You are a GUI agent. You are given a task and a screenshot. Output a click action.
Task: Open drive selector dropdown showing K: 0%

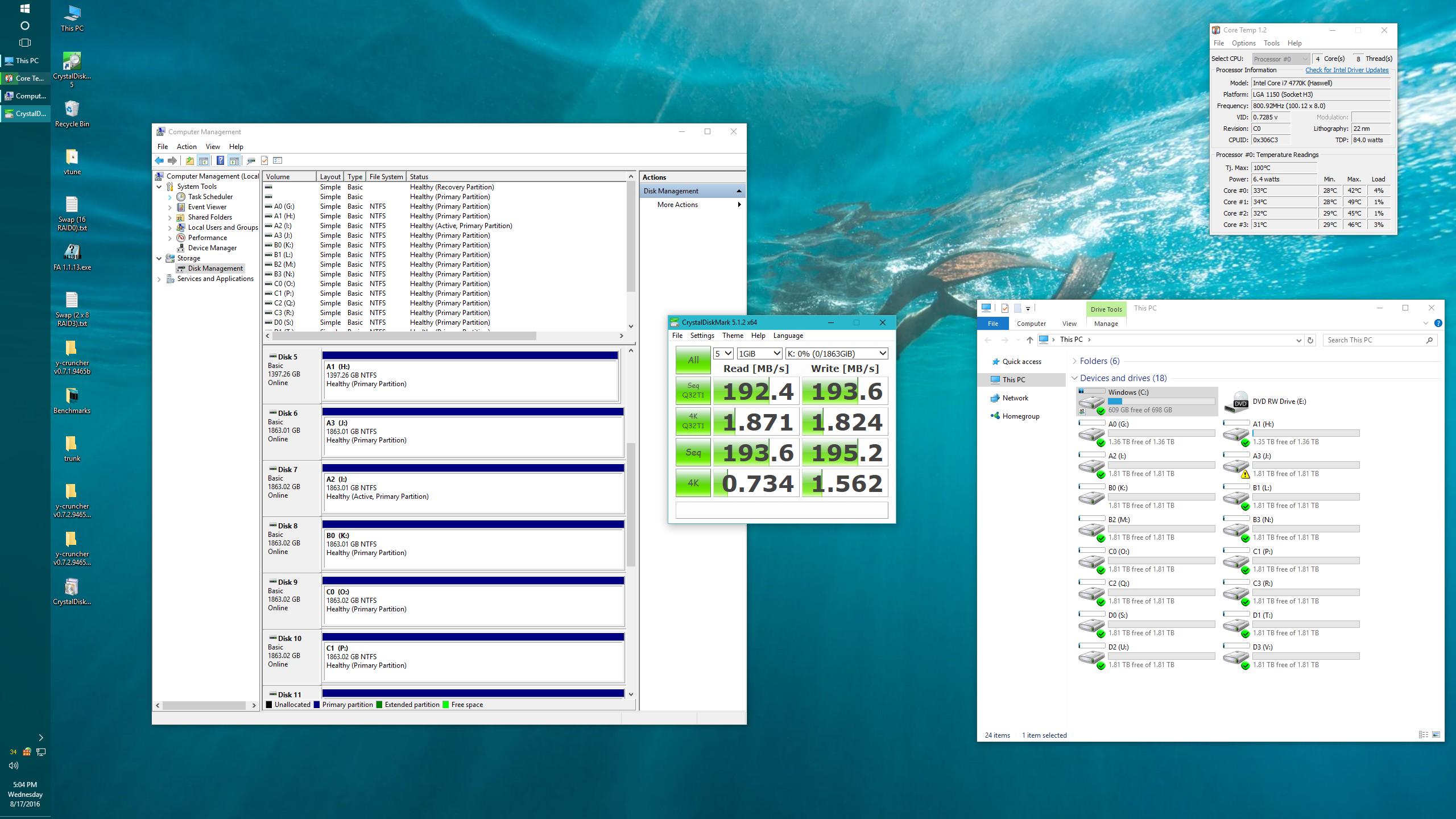click(837, 354)
